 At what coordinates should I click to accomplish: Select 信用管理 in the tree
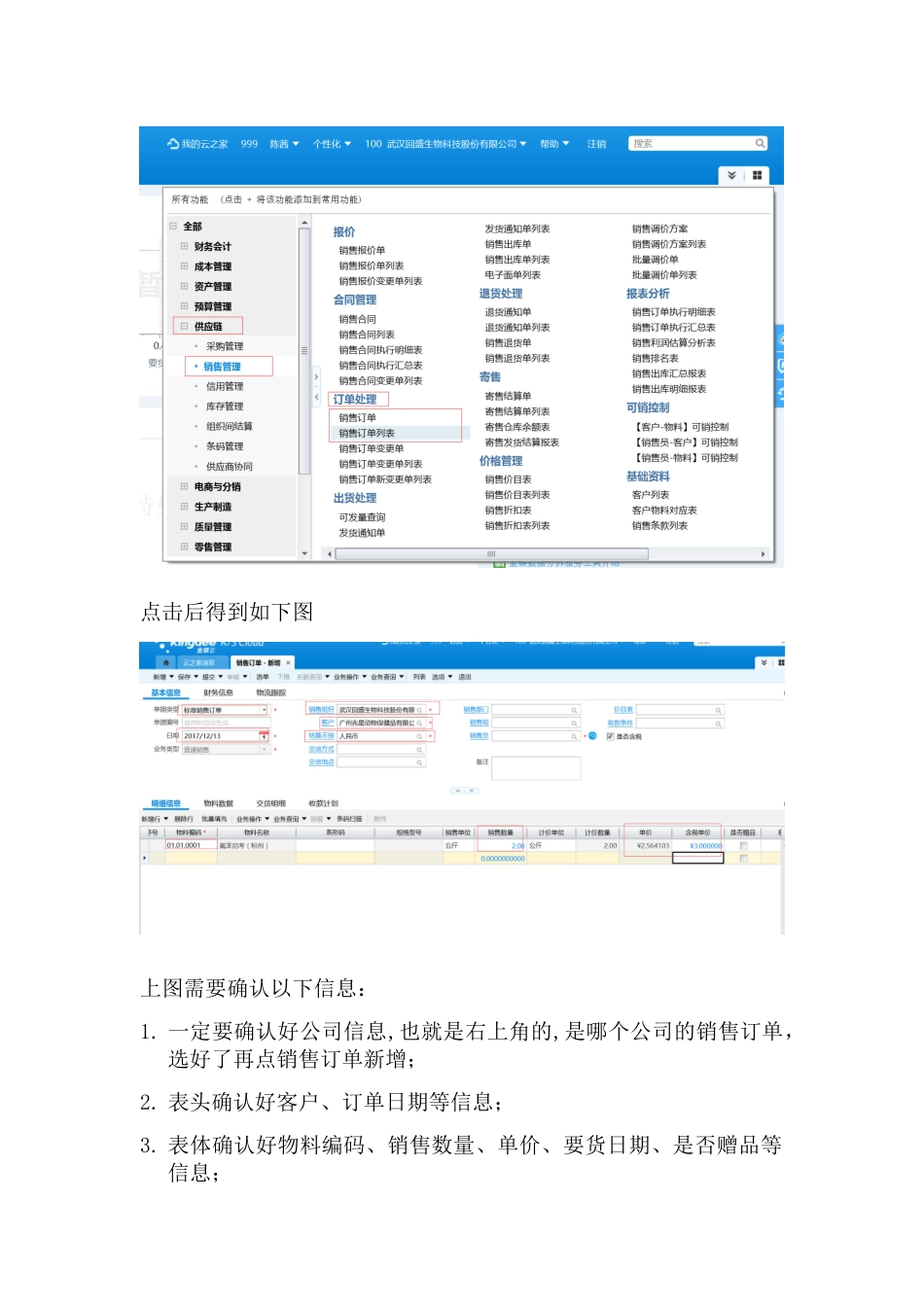pyautogui.click(x=225, y=387)
